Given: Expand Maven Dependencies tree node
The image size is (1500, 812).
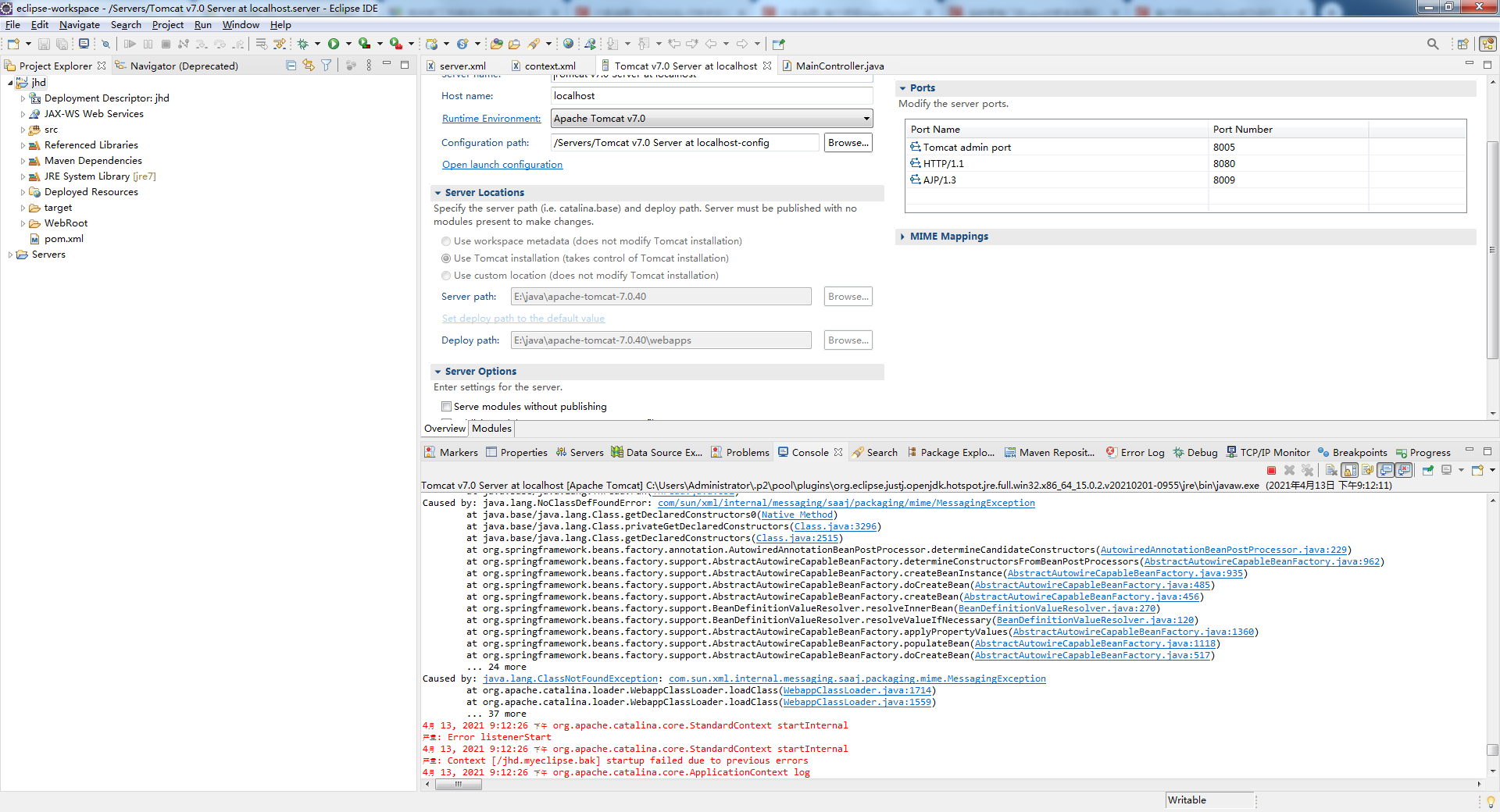Looking at the screenshot, I should [x=23, y=161].
